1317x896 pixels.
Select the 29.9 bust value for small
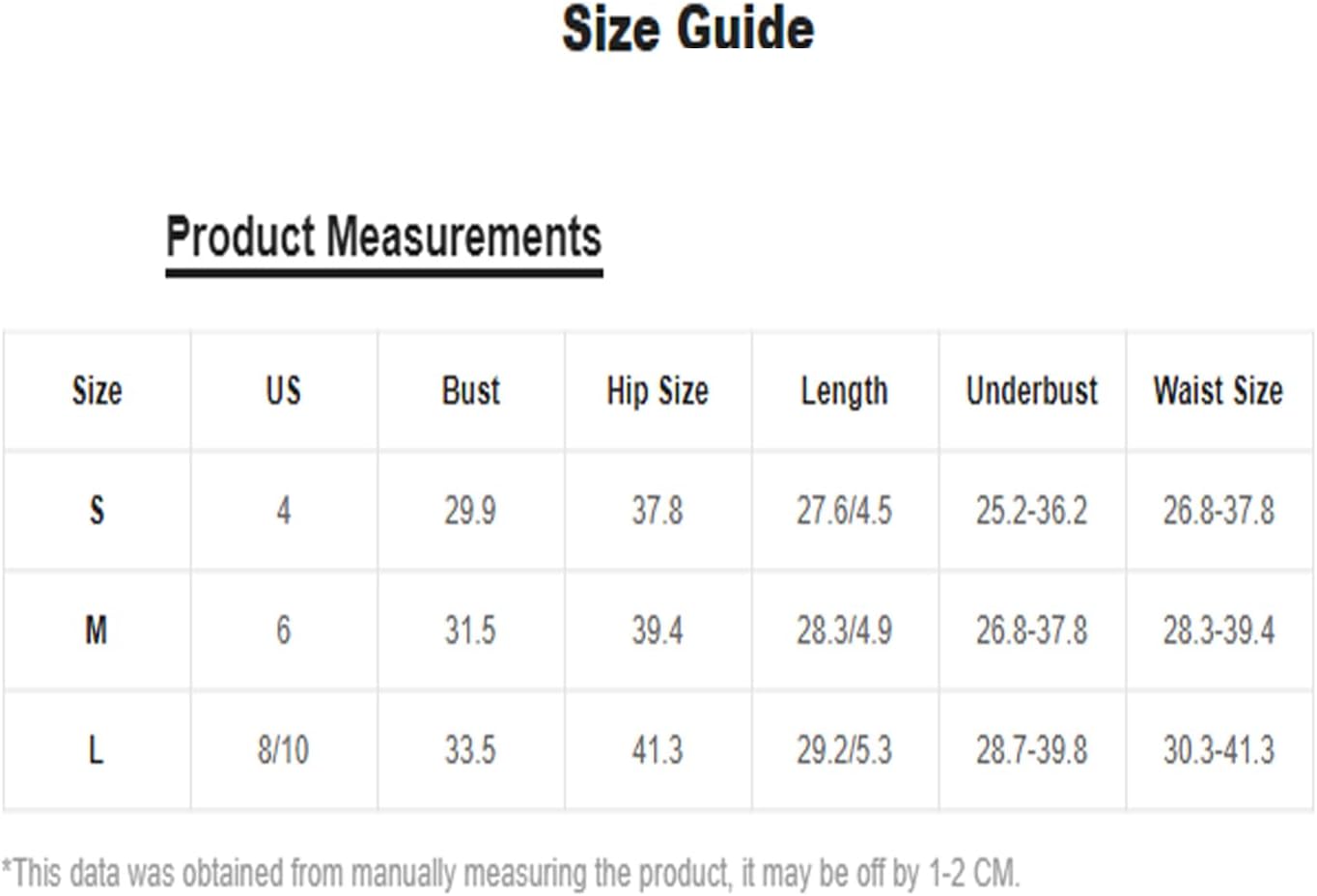[x=470, y=510]
